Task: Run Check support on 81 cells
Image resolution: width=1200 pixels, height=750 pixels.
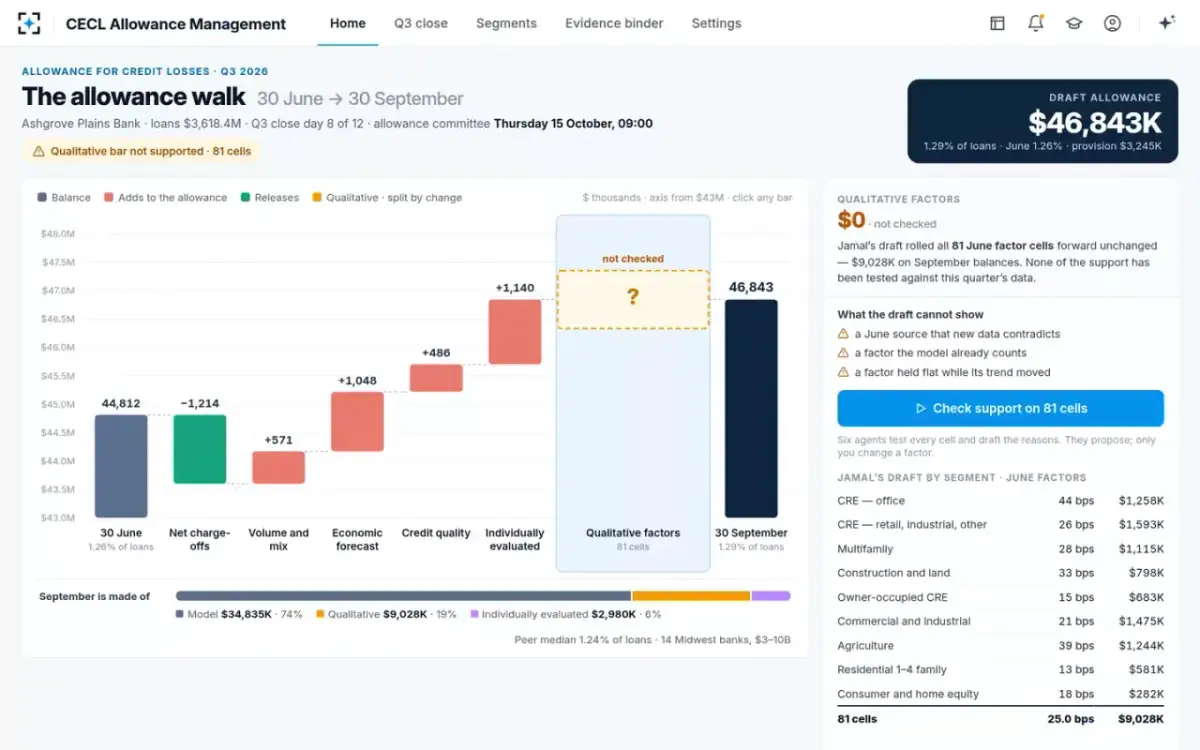Action: [x=1000, y=408]
